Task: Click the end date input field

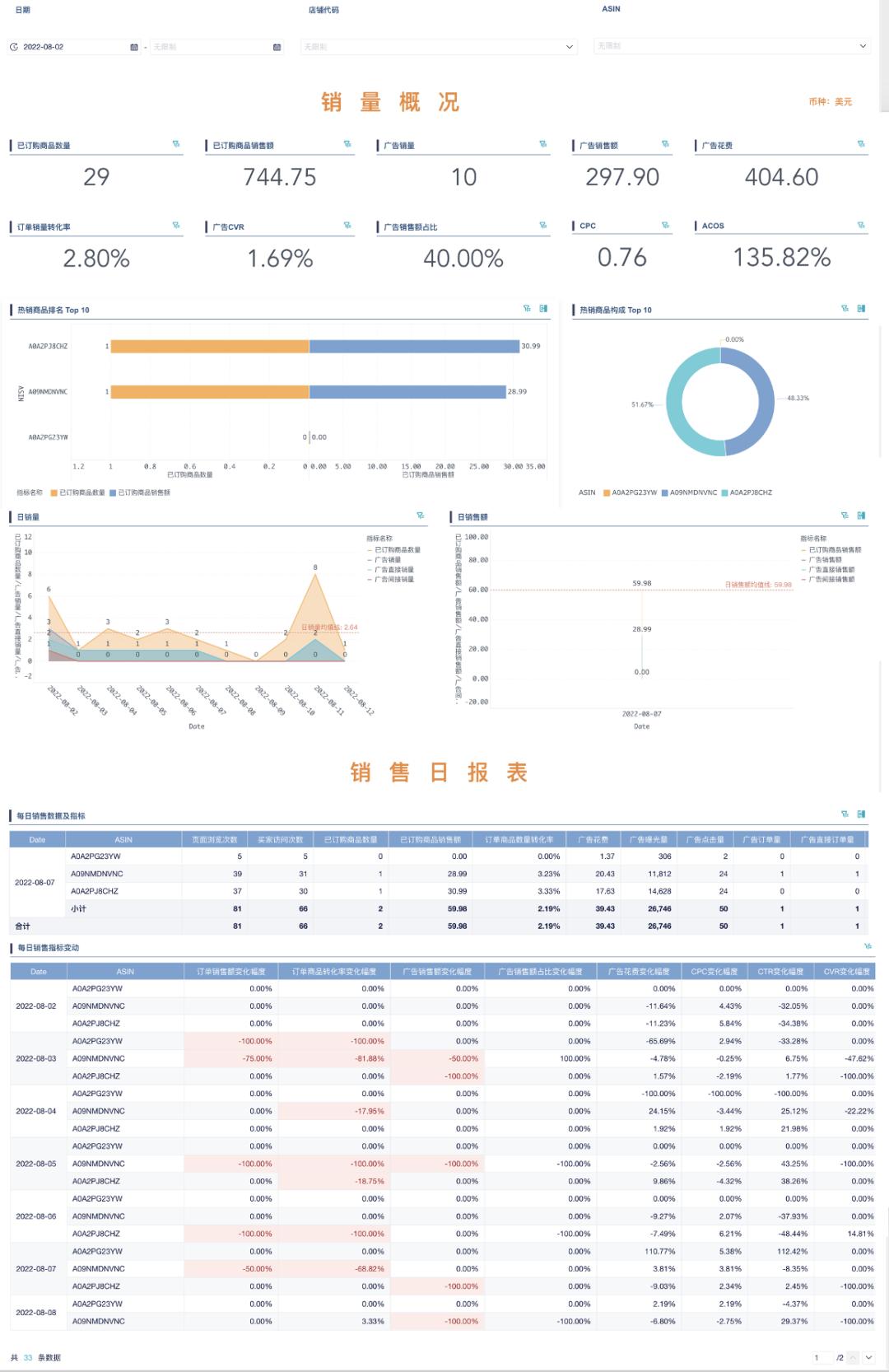Action: tap(210, 47)
